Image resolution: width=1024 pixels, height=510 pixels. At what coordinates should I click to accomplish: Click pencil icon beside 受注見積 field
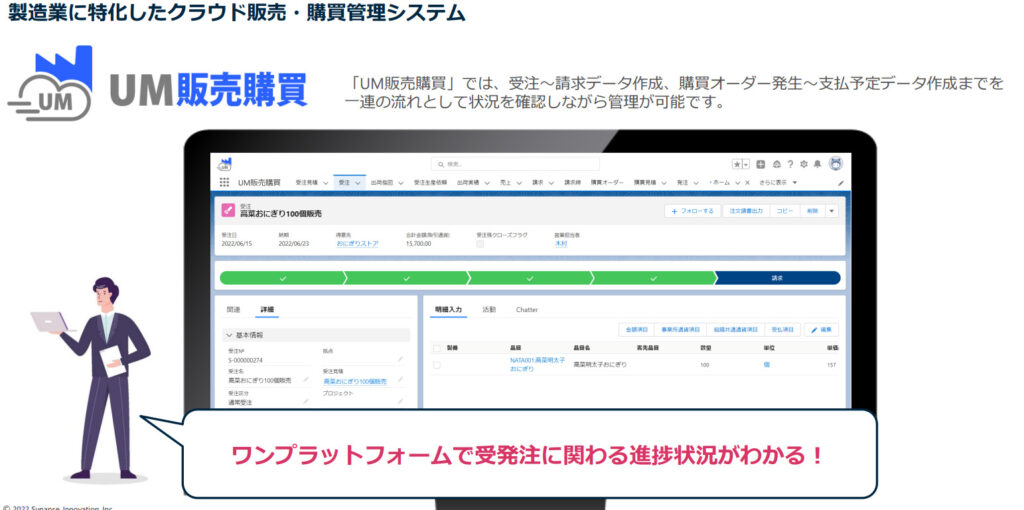[400, 380]
